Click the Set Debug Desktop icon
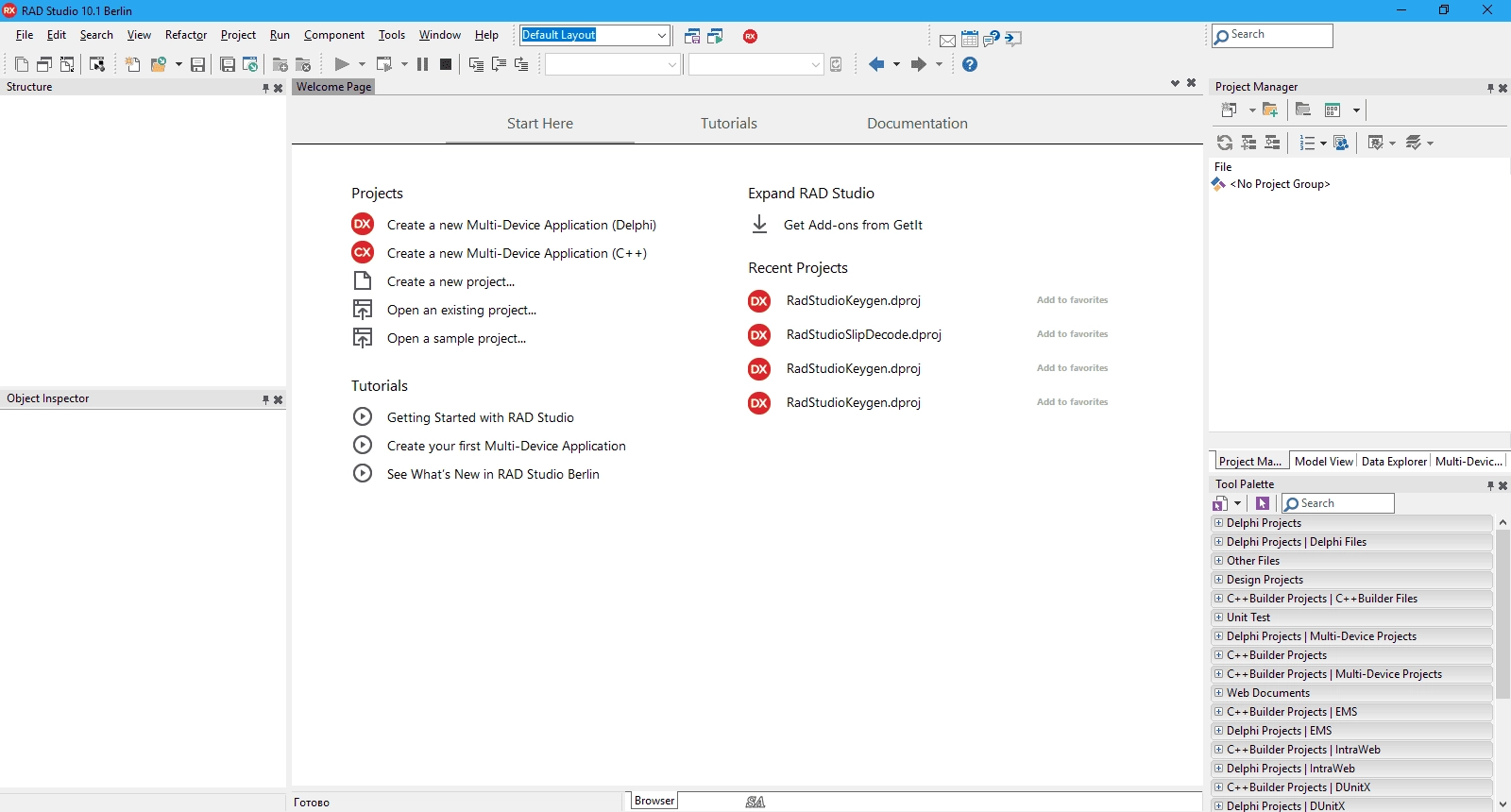The image size is (1511, 812). (715, 36)
